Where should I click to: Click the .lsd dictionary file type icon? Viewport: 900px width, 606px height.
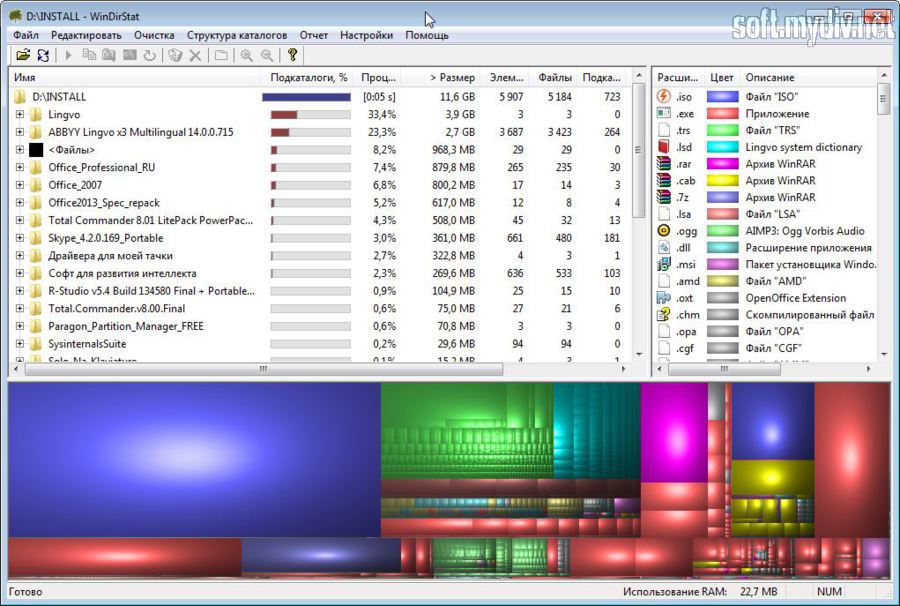664,147
